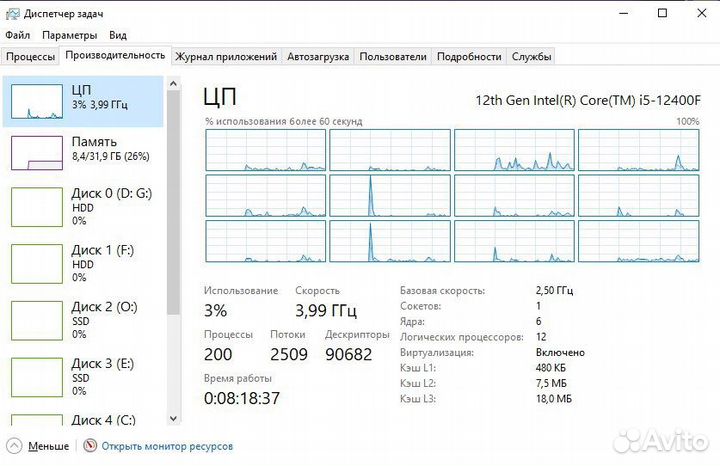Screen dimensions: 720x466
Task: Click the Виртуализация value Включено
Action: click(x=560, y=353)
